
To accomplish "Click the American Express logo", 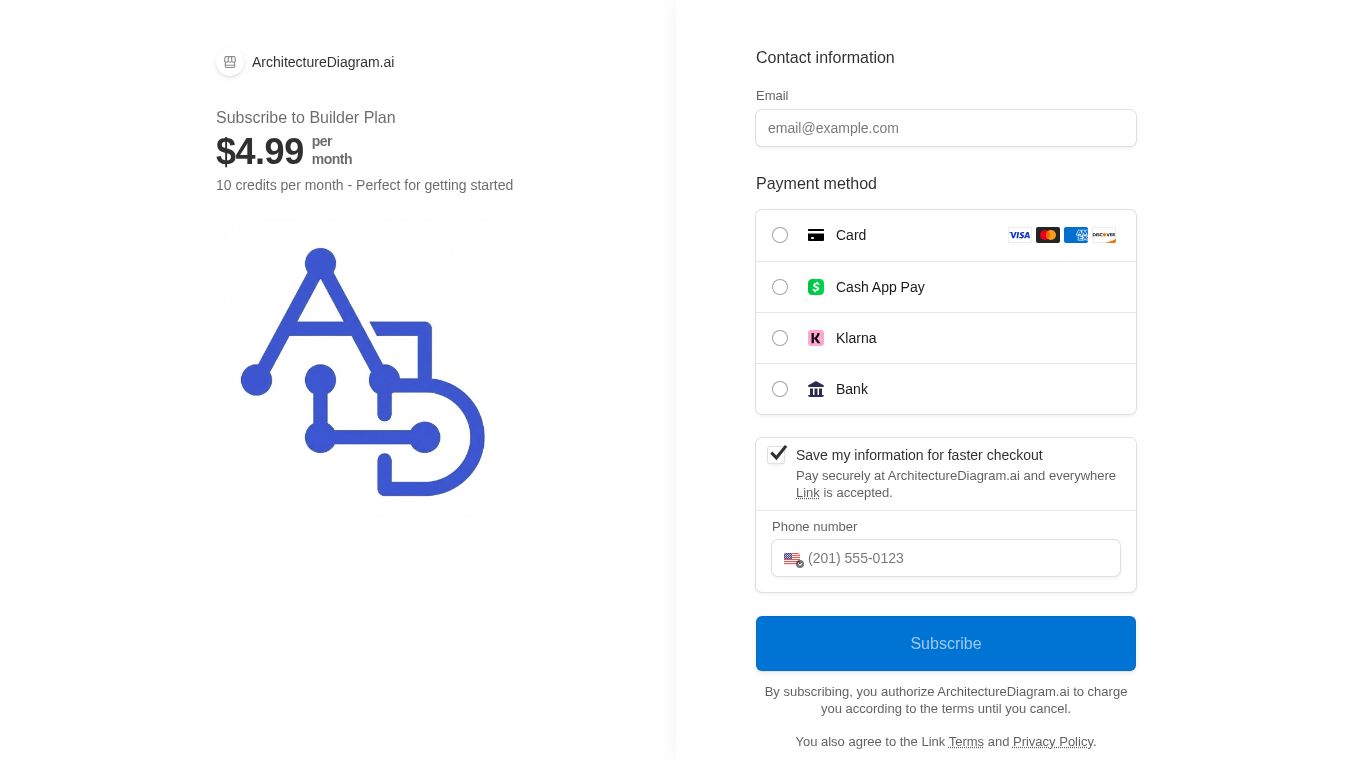I will [1076, 235].
